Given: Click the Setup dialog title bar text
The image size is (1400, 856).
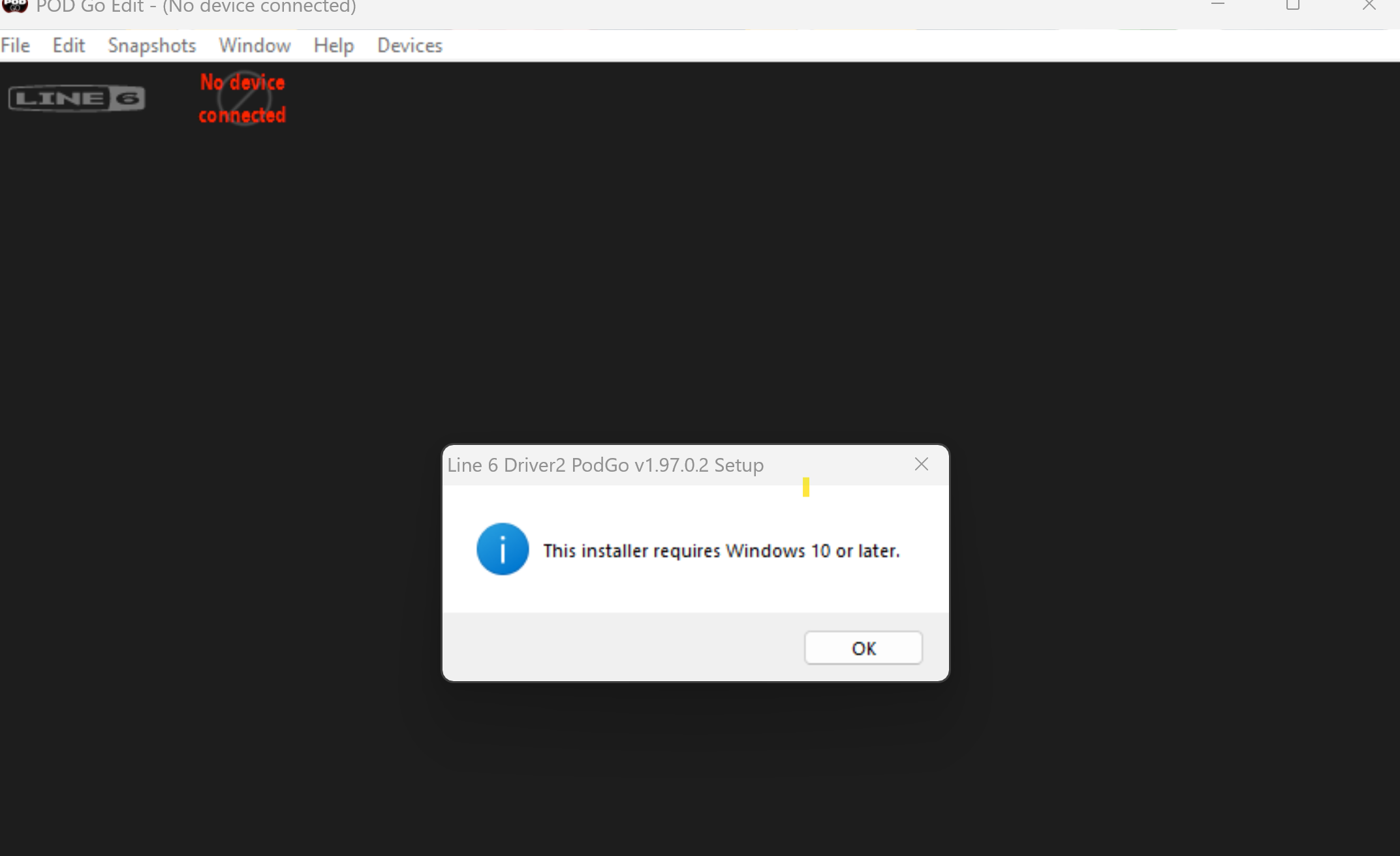Looking at the screenshot, I should (x=605, y=465).
